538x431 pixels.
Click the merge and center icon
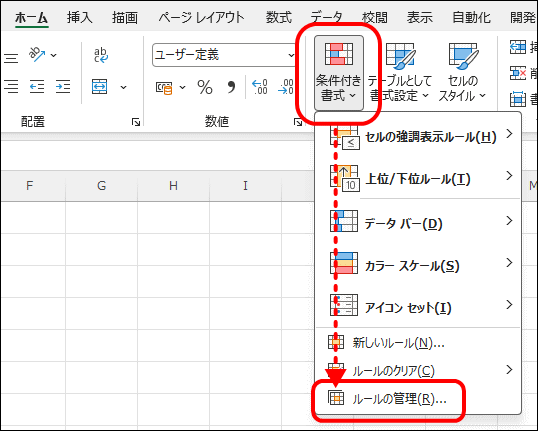pos(100,86)
